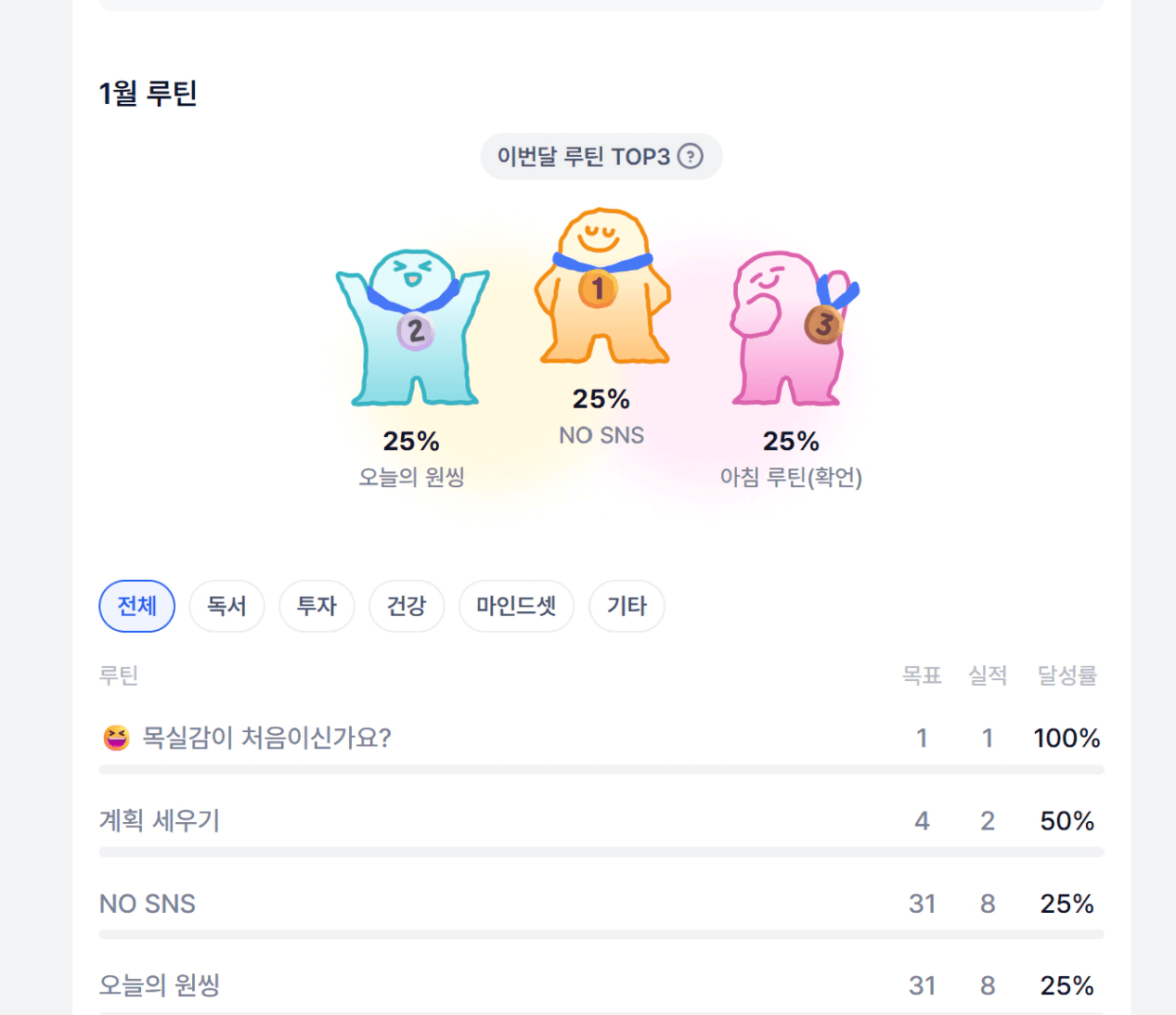
Task: Select the 전체 filter tab
Action: click(x=136, y=606)
